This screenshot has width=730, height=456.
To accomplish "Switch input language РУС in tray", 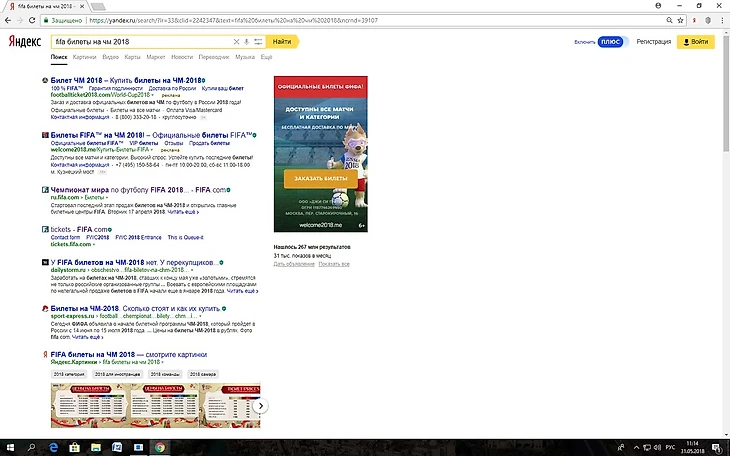I will click(x=670, y=448).
